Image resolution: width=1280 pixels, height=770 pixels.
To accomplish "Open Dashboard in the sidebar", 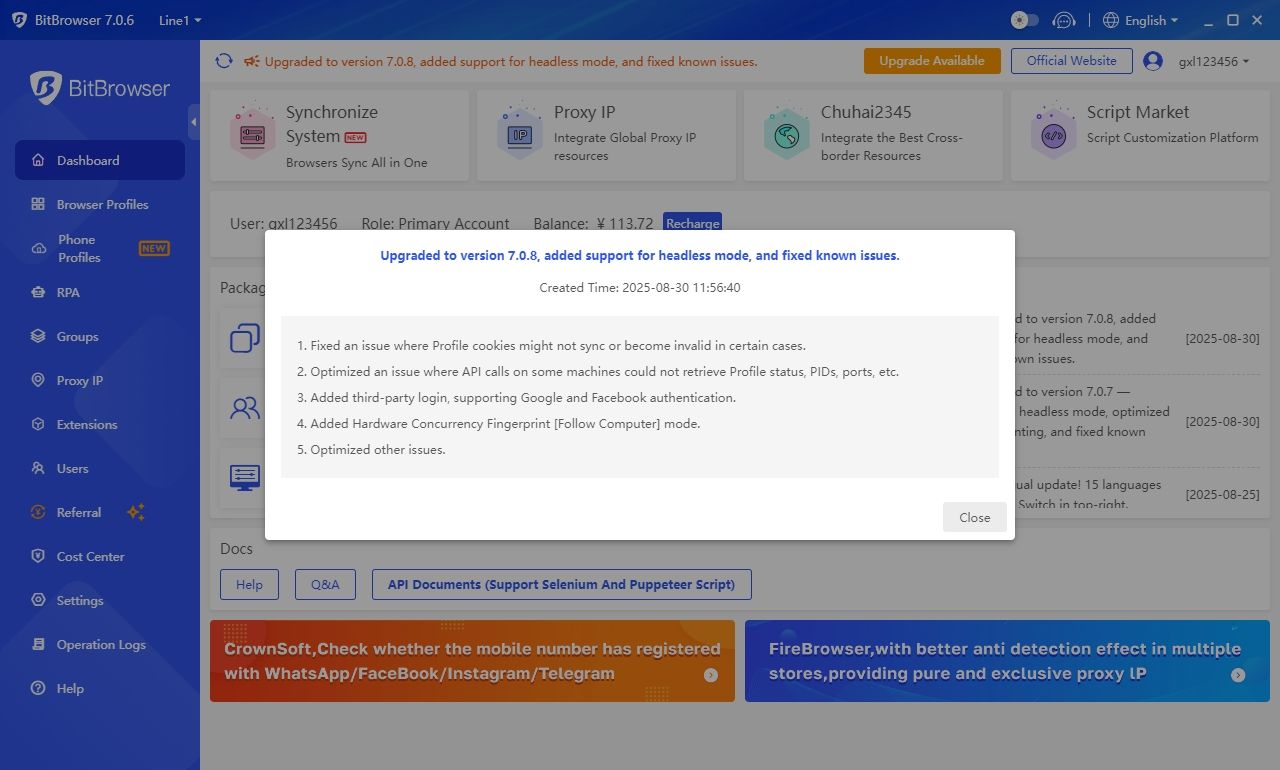I will [x=100, y=160].
